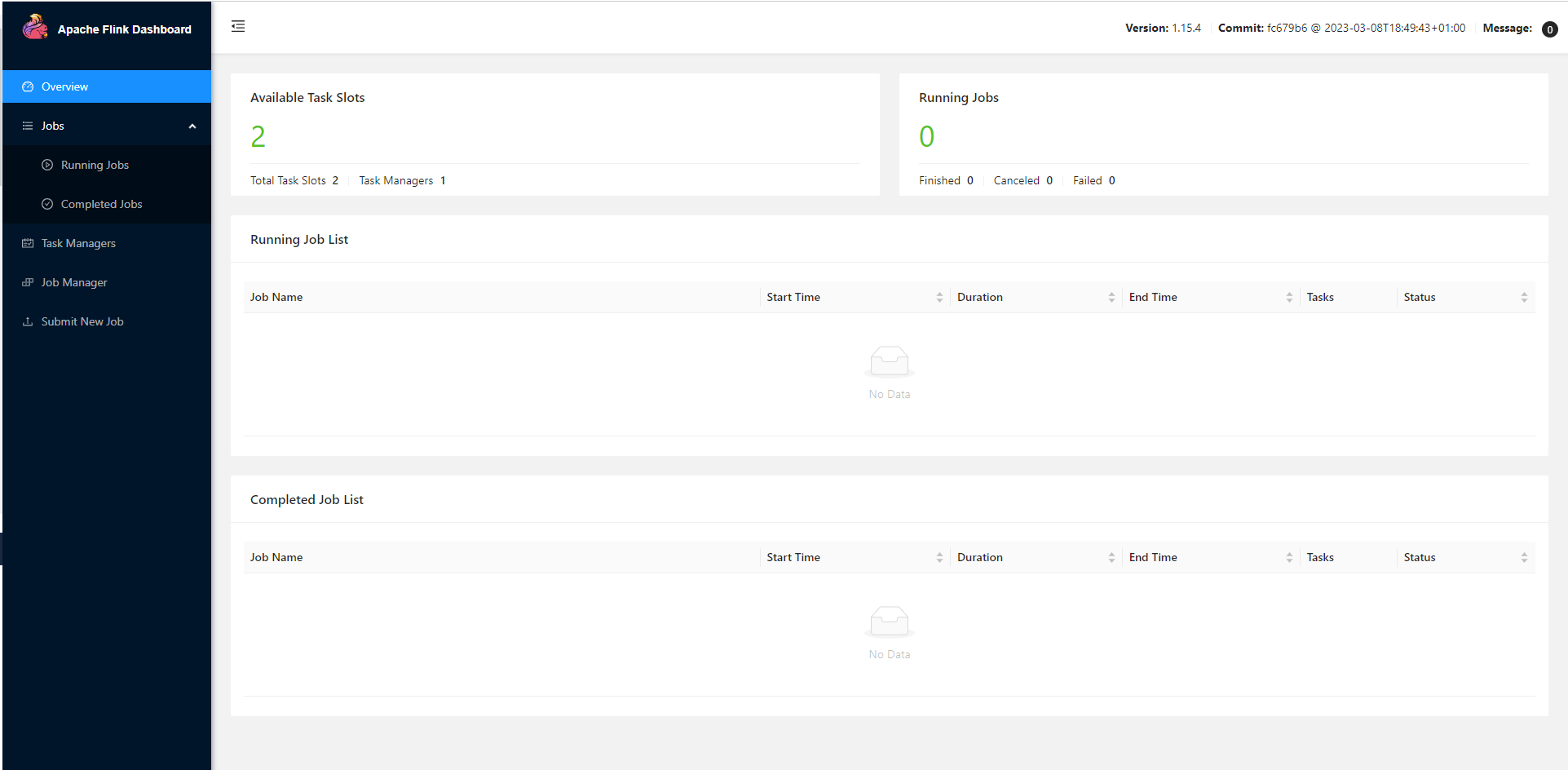Open the Task Managers menu item

(x=78, y=243)
